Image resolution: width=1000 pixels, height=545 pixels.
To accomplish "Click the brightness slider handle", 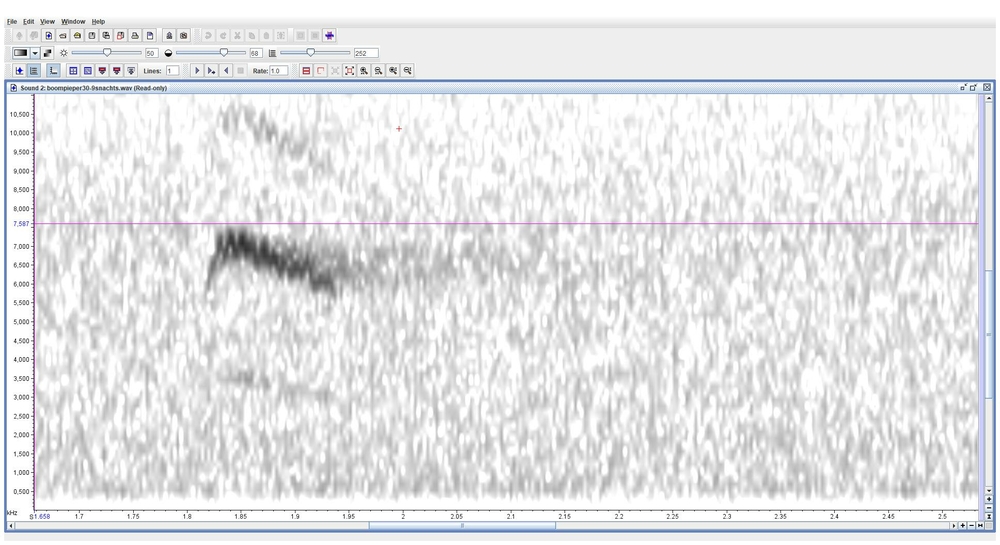I will 107,53.
